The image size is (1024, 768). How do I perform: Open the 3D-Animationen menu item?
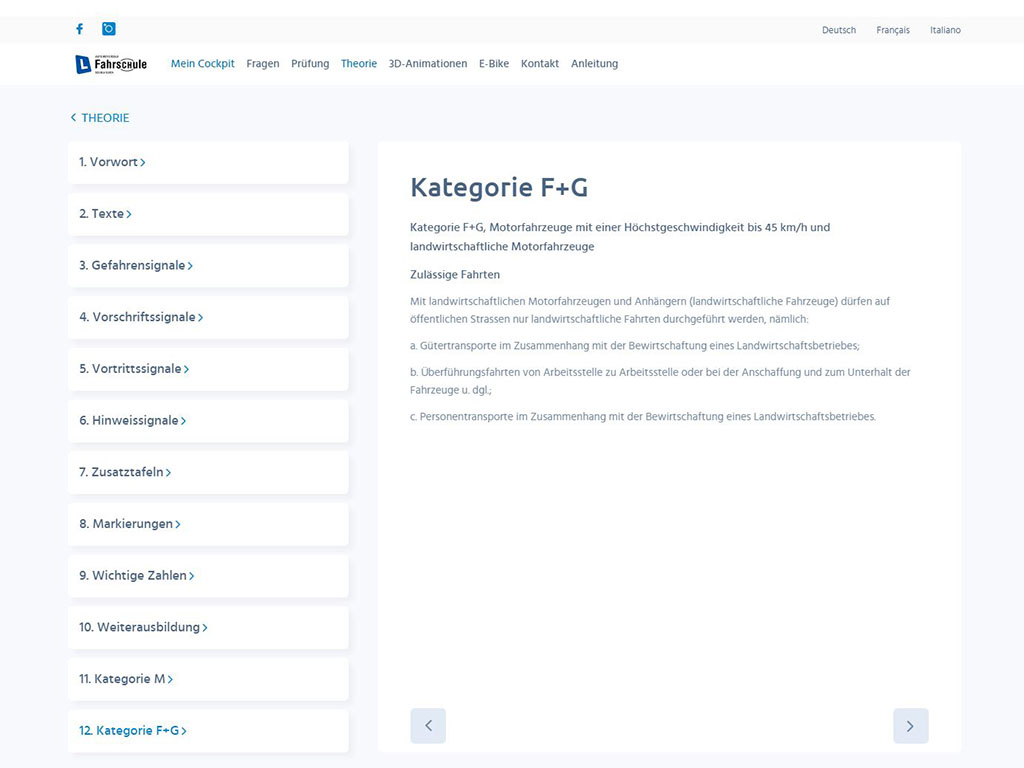tap(427, 64)
